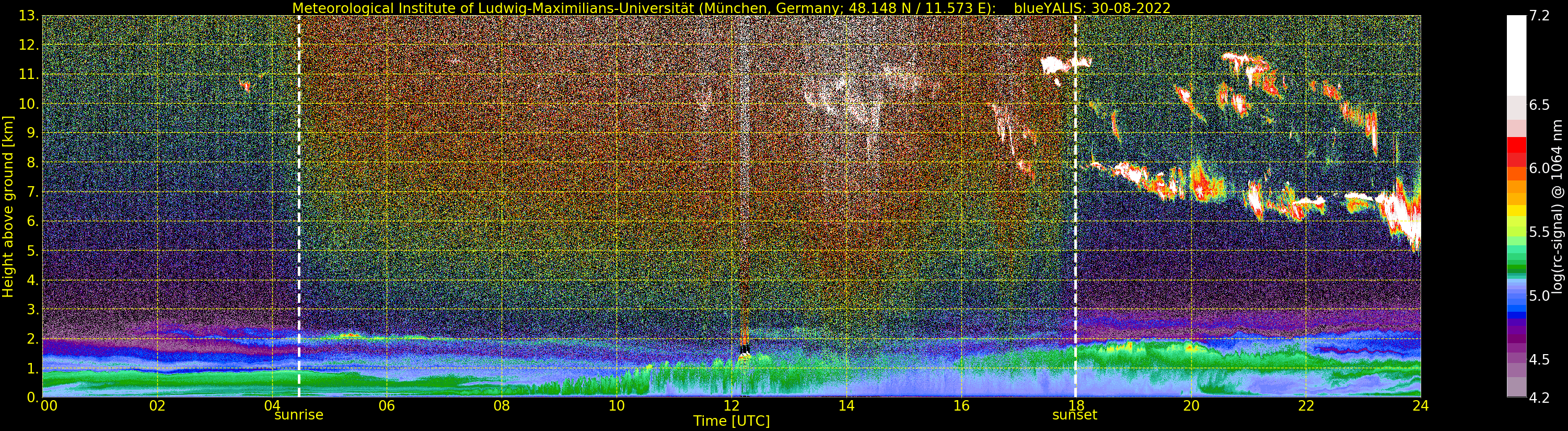Click the '00' tick on the time axis
The width and height of the screenshot is (1568, 431).
coord(48,405)
